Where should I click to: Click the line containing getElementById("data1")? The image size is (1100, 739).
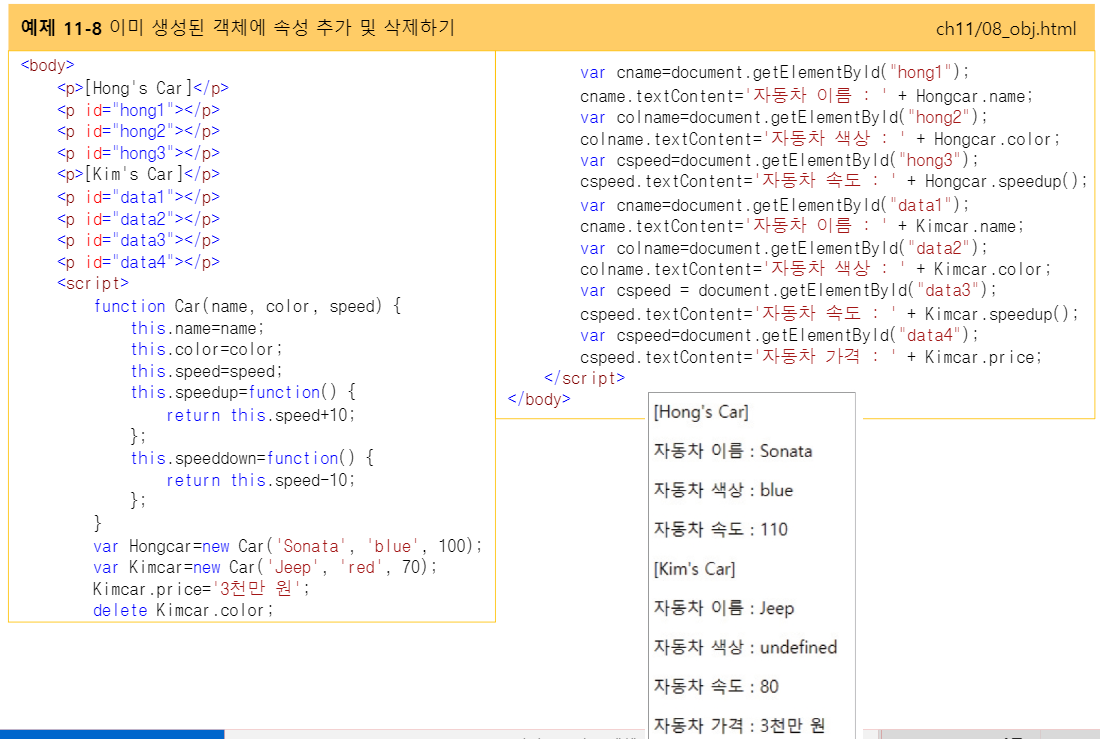tap(774, 205)
